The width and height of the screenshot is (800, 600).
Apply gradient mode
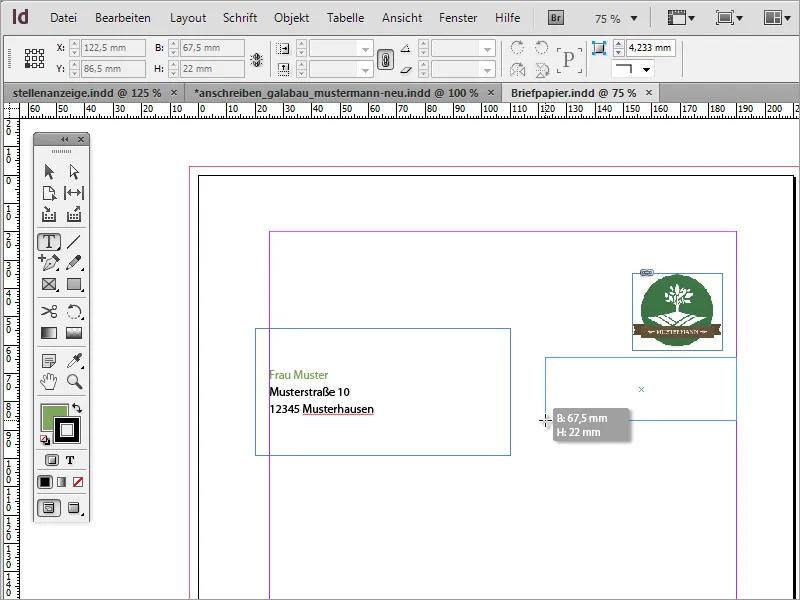pyautogui.click(x=62, y=482)
